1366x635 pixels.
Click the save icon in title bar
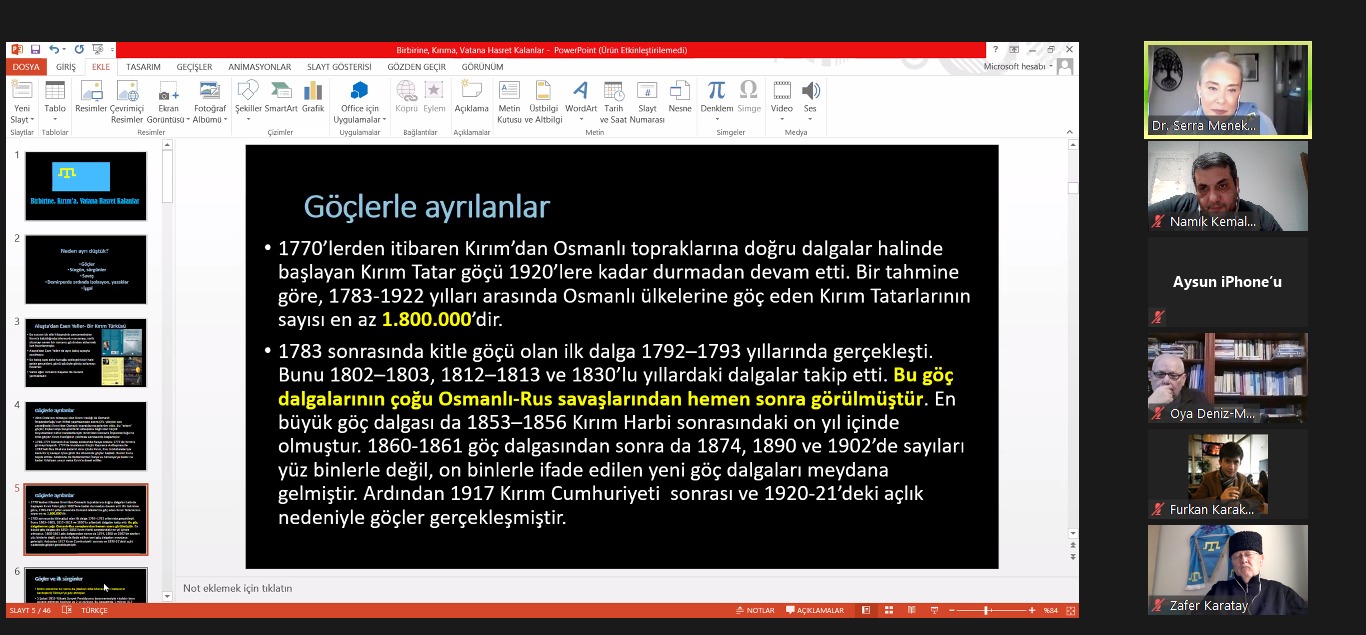coord(36,50)
